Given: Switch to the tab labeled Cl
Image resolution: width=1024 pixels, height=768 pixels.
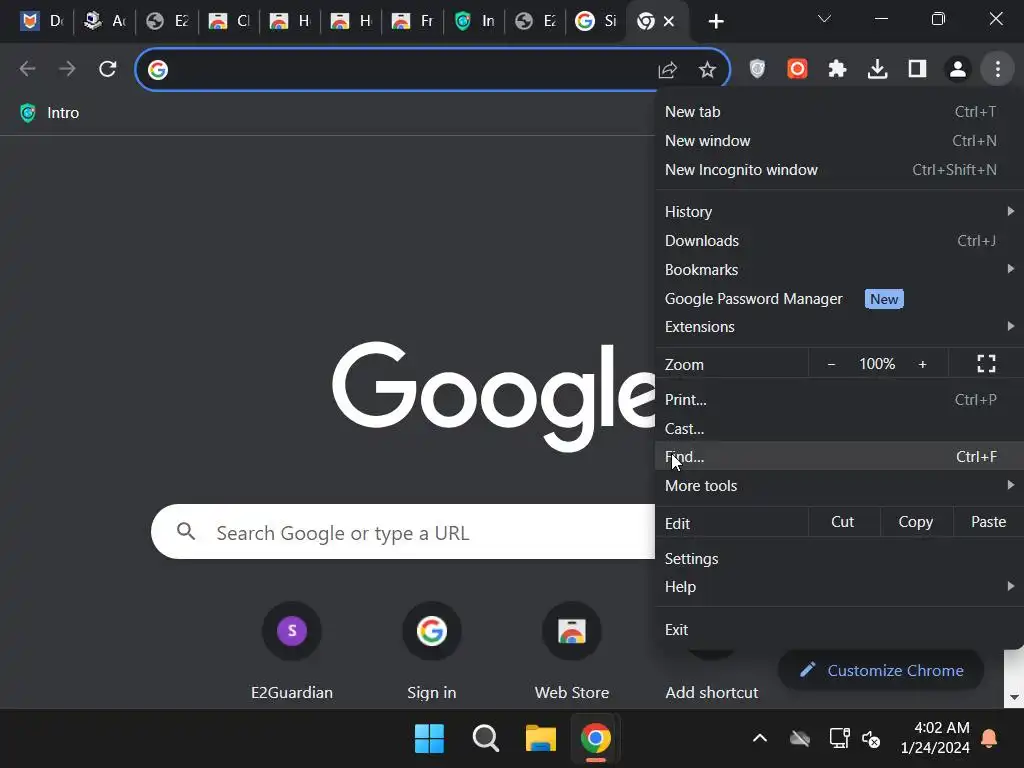Looking at the screenshot, I should pos(229,22).
